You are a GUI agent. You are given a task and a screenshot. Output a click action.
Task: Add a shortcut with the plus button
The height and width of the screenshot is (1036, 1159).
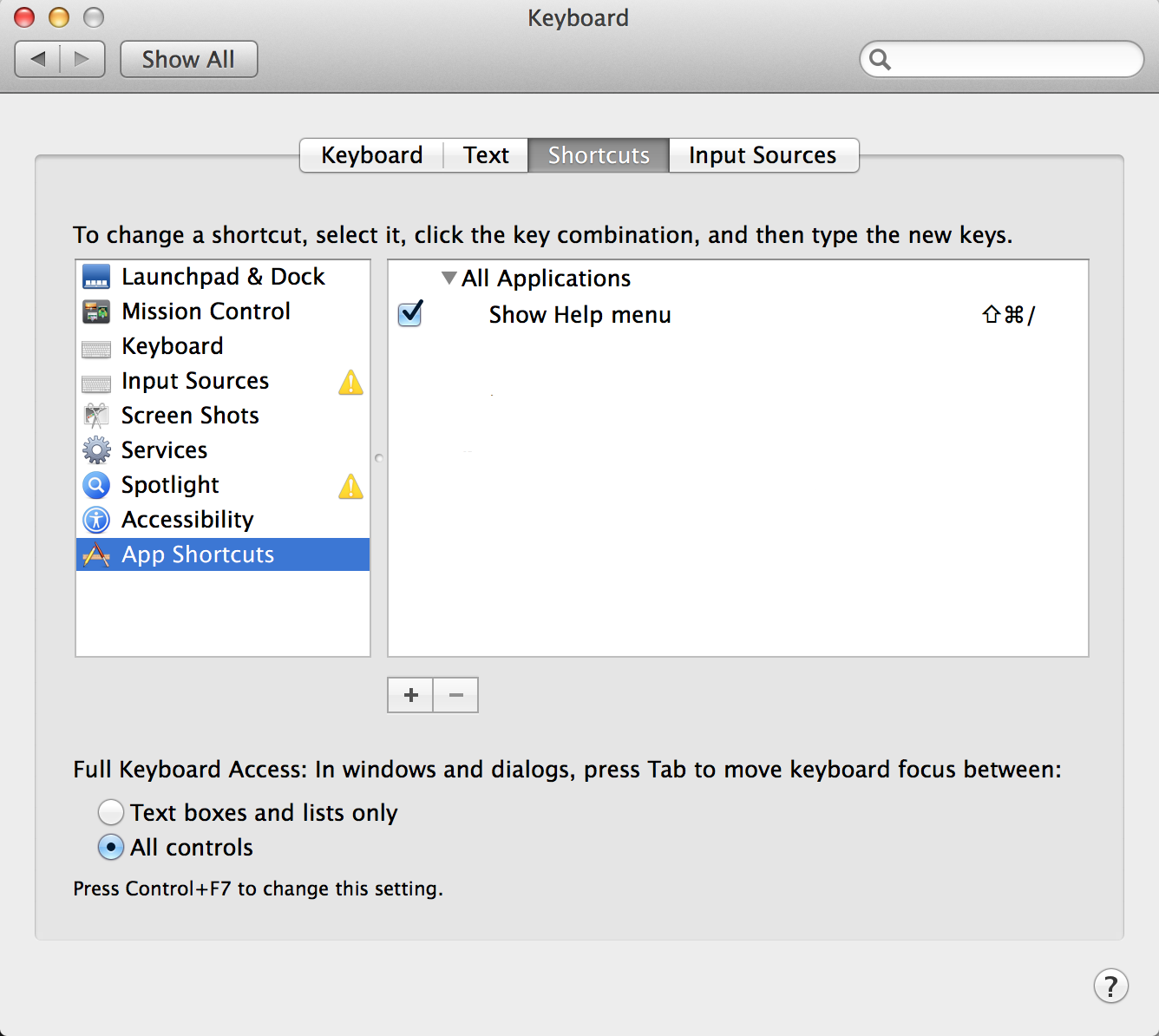point(410,695)
